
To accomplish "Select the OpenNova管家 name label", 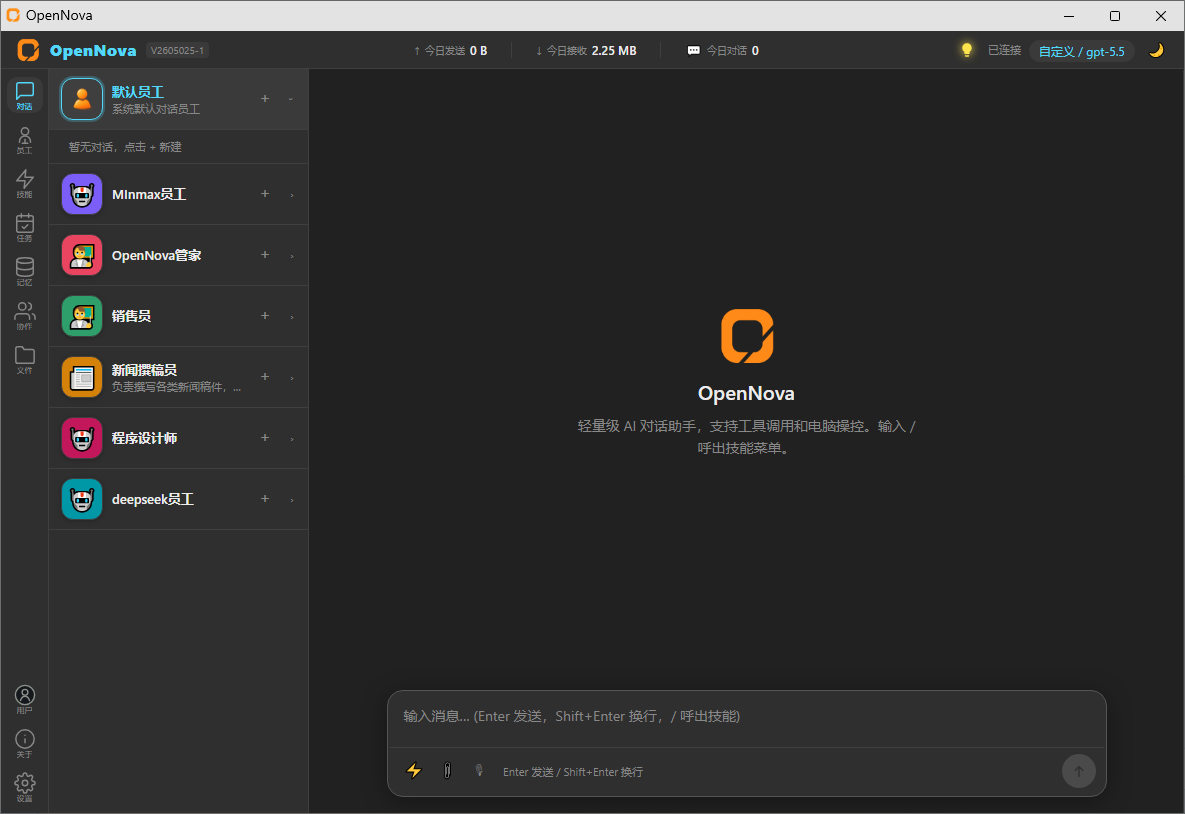I will tap(156, 255).
